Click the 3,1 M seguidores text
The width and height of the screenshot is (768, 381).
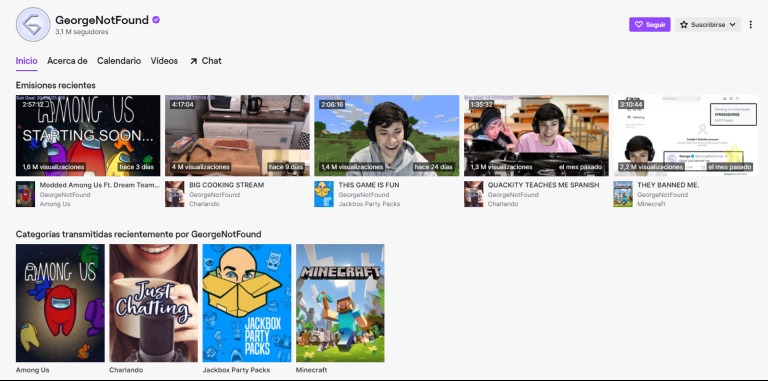pos(82,32)
